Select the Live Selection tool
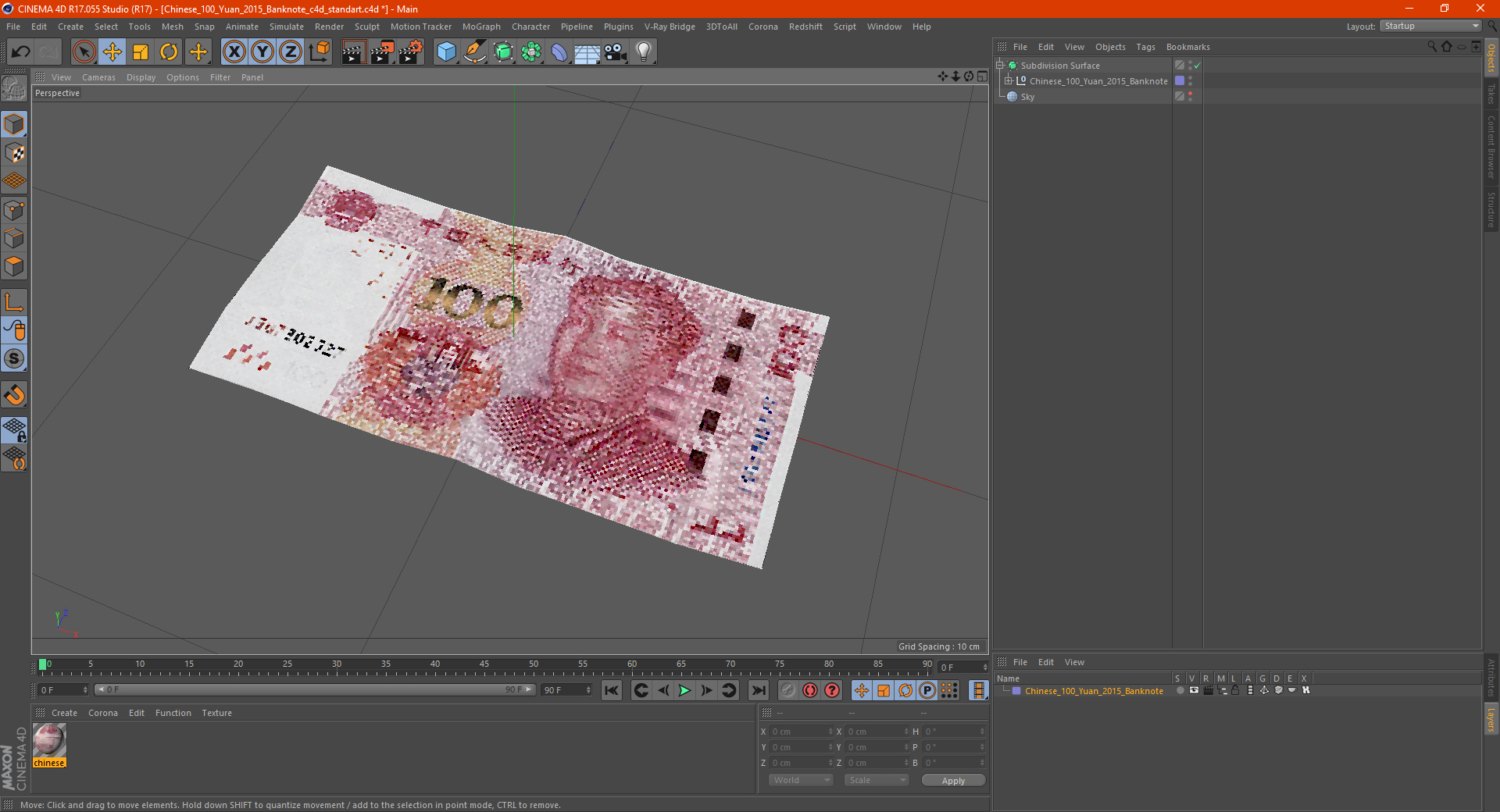This screenshot has width=1500, height=812. click(84, 52)
